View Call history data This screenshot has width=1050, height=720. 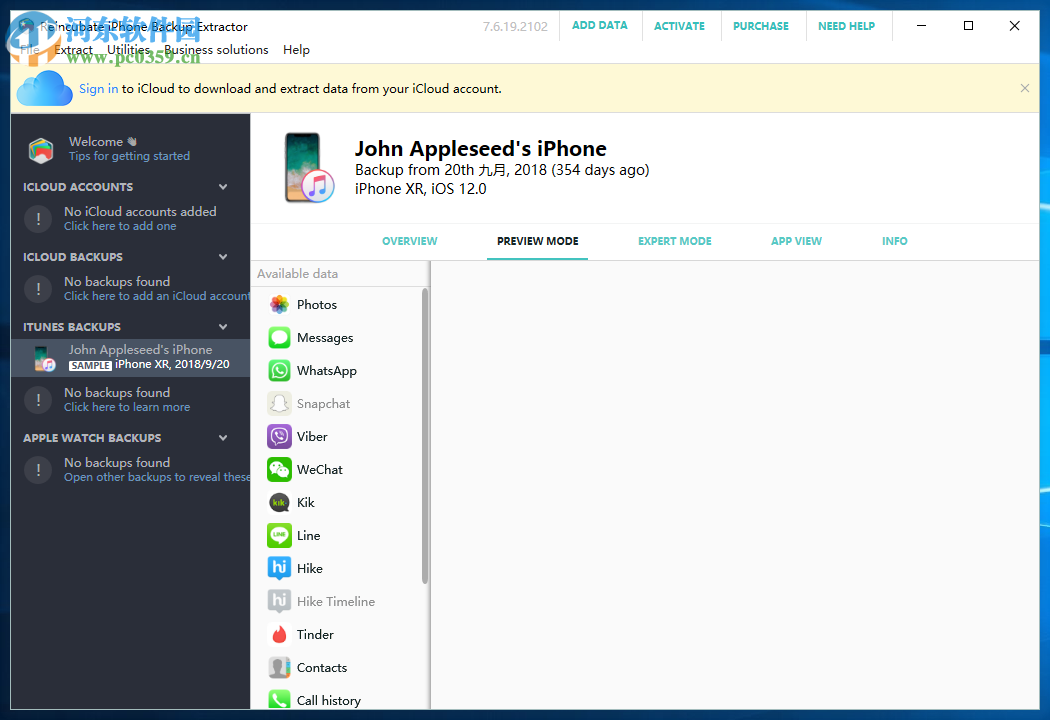pyautogui.click(x=327, y=700)
